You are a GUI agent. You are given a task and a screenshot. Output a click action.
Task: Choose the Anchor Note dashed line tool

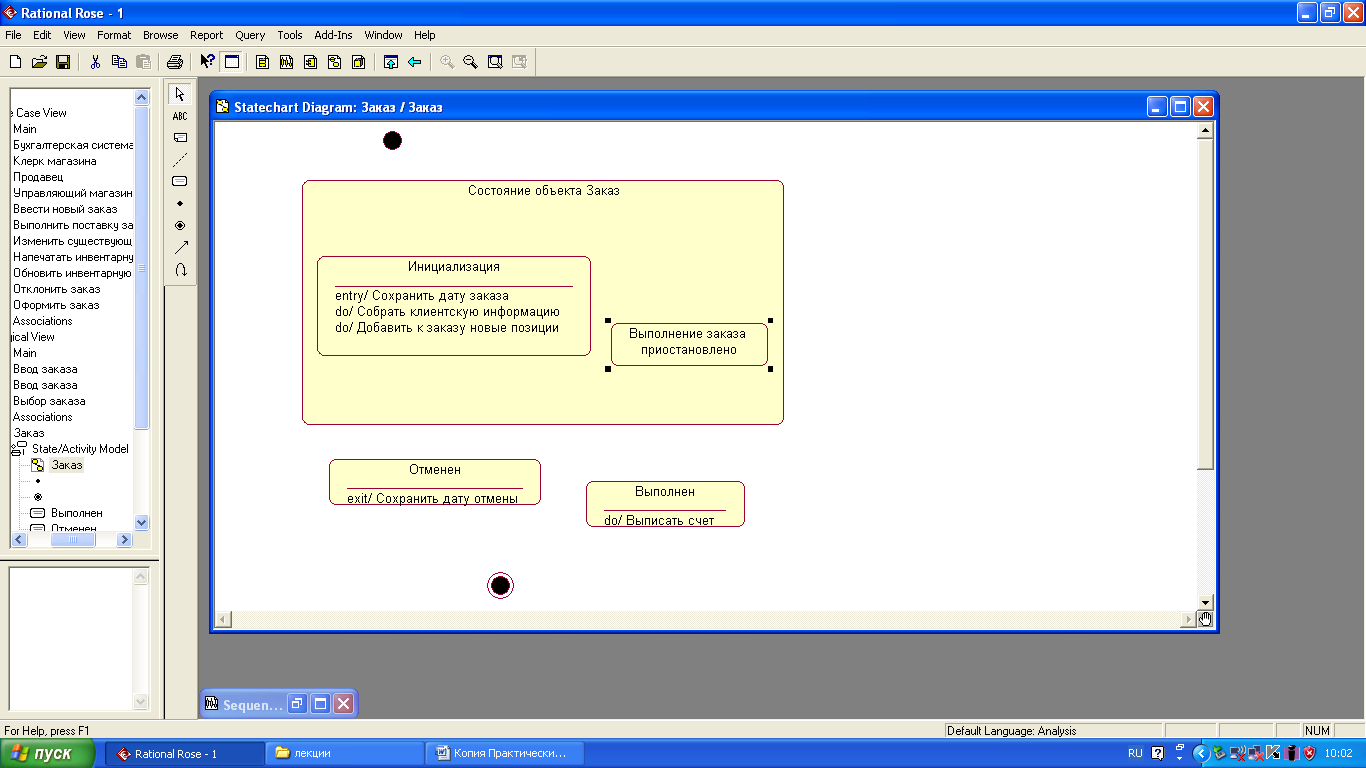click(x=180, y=160)
